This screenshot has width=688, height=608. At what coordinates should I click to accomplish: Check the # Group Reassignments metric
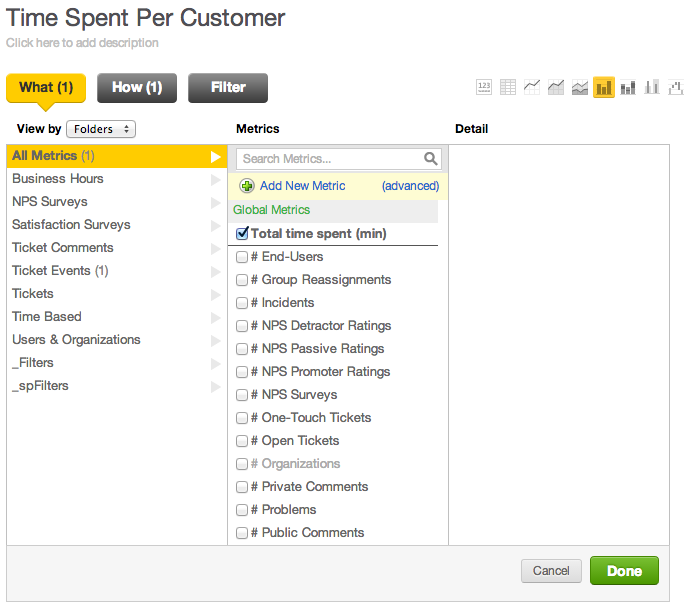[x=242, y=279]
